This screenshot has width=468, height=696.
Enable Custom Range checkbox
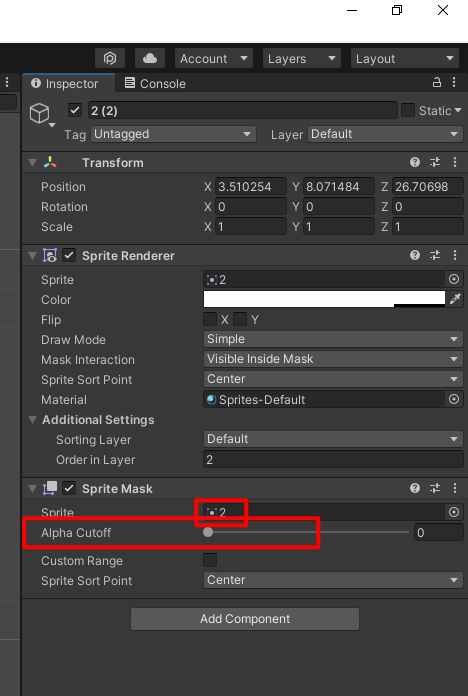210,560
